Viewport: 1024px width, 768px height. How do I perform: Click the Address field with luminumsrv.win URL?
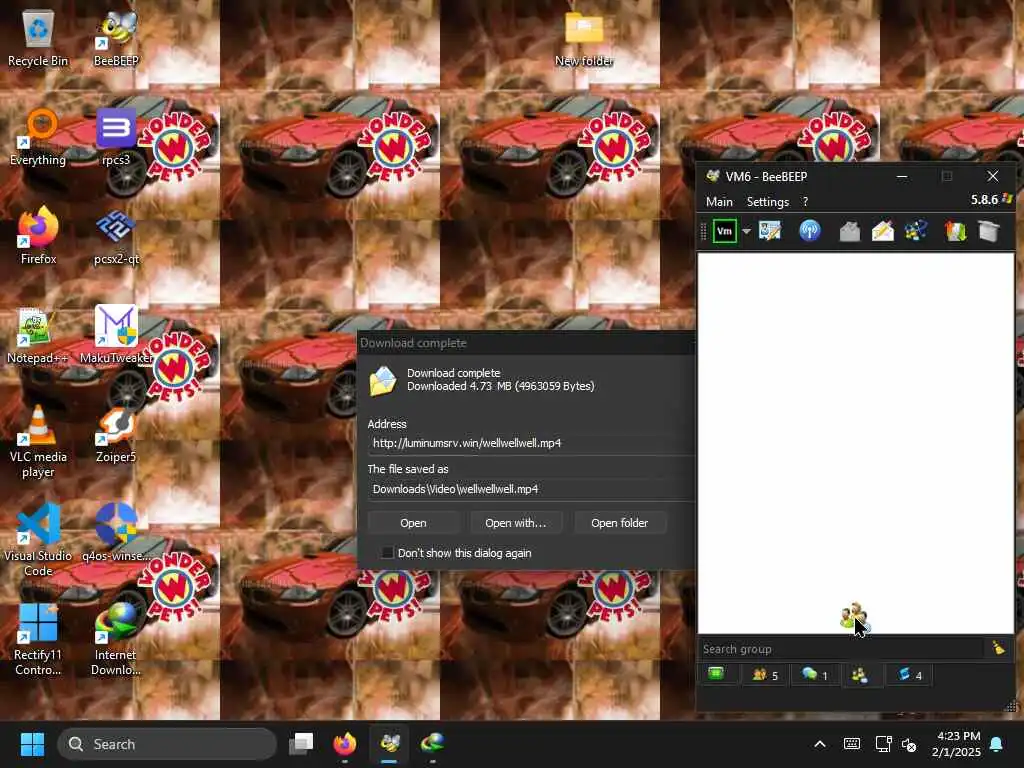tap(531, 443)
